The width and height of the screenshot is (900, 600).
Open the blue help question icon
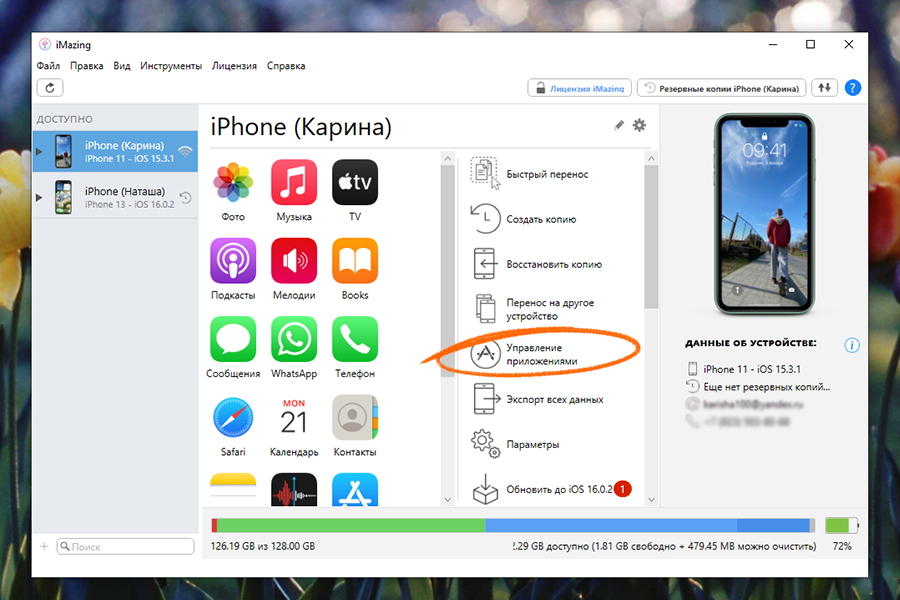click(x=853, y=88)
